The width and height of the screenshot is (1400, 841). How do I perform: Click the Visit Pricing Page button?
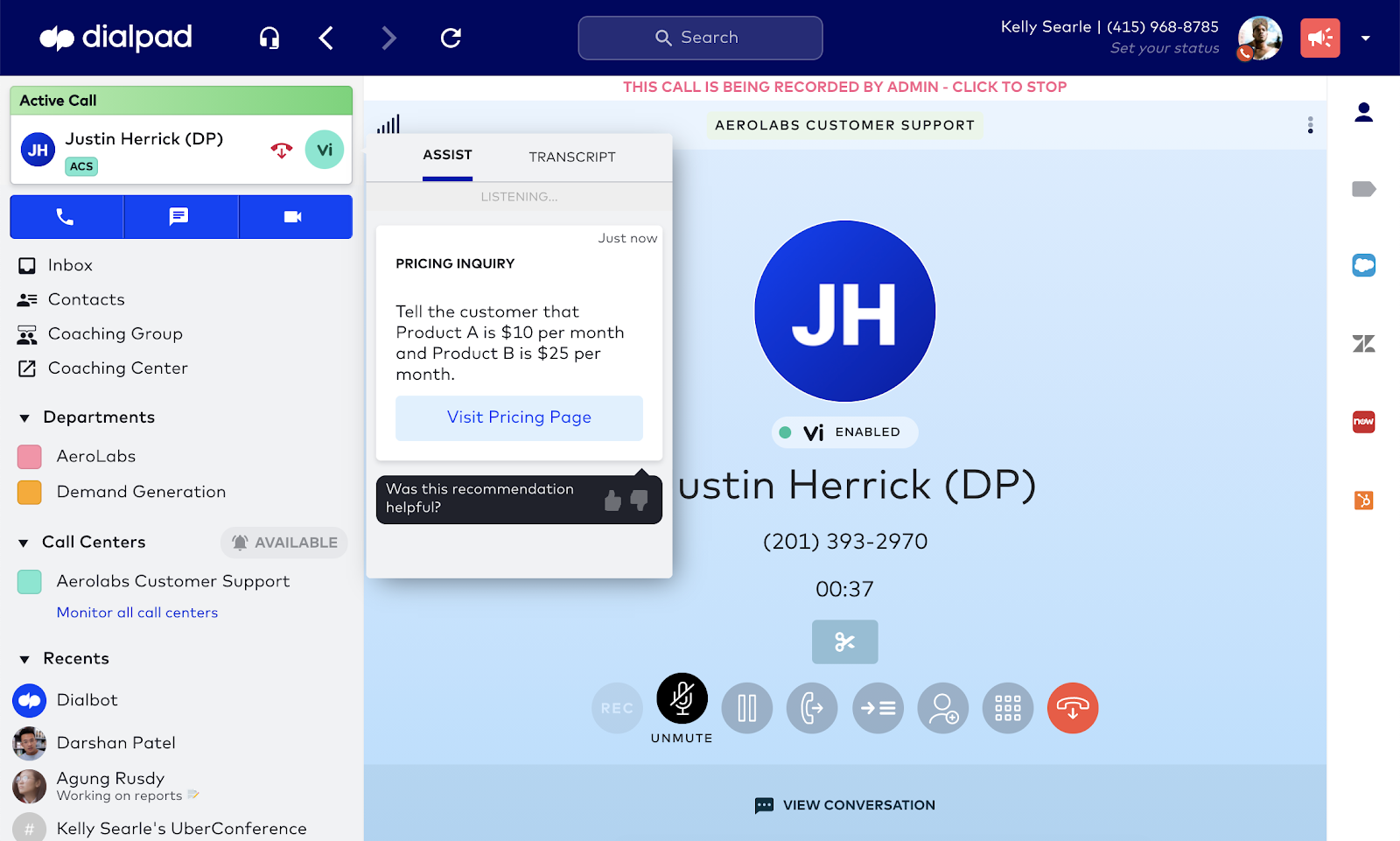tap(519, 417)
